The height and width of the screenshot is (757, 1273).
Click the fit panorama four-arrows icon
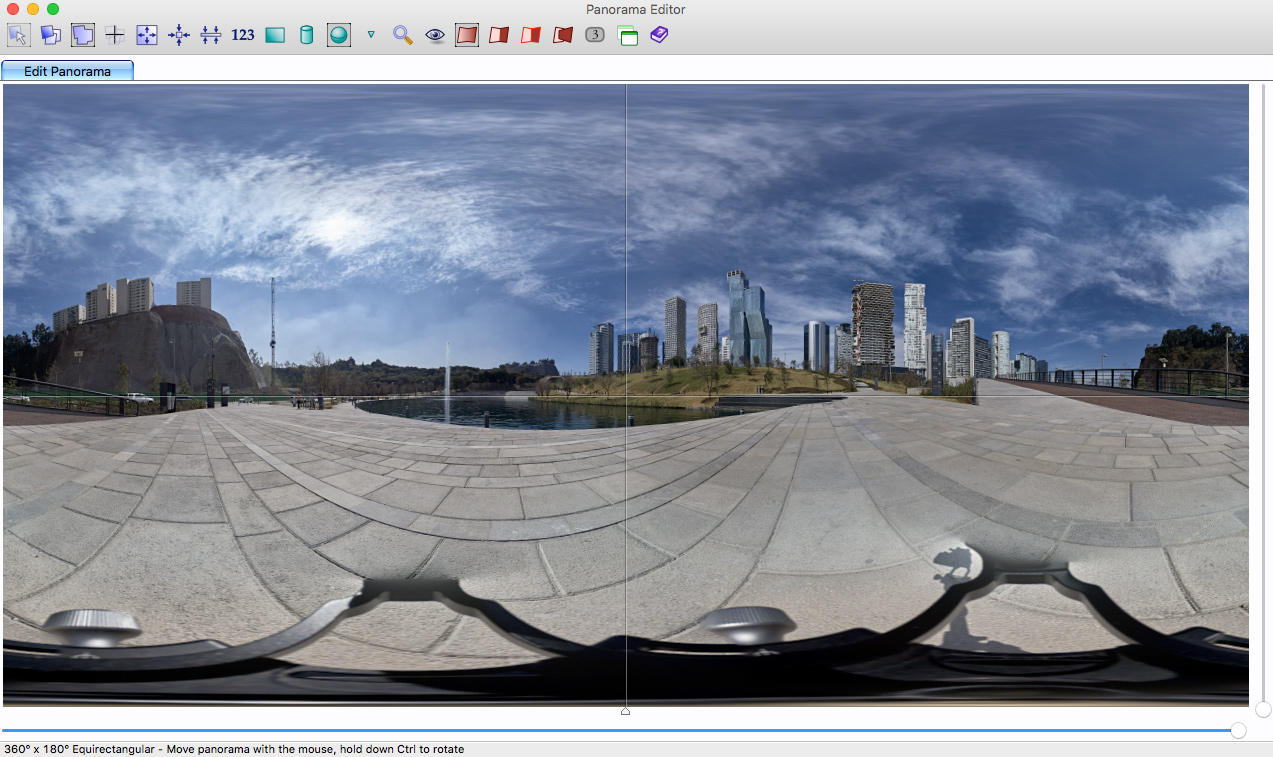coord(147,35)
